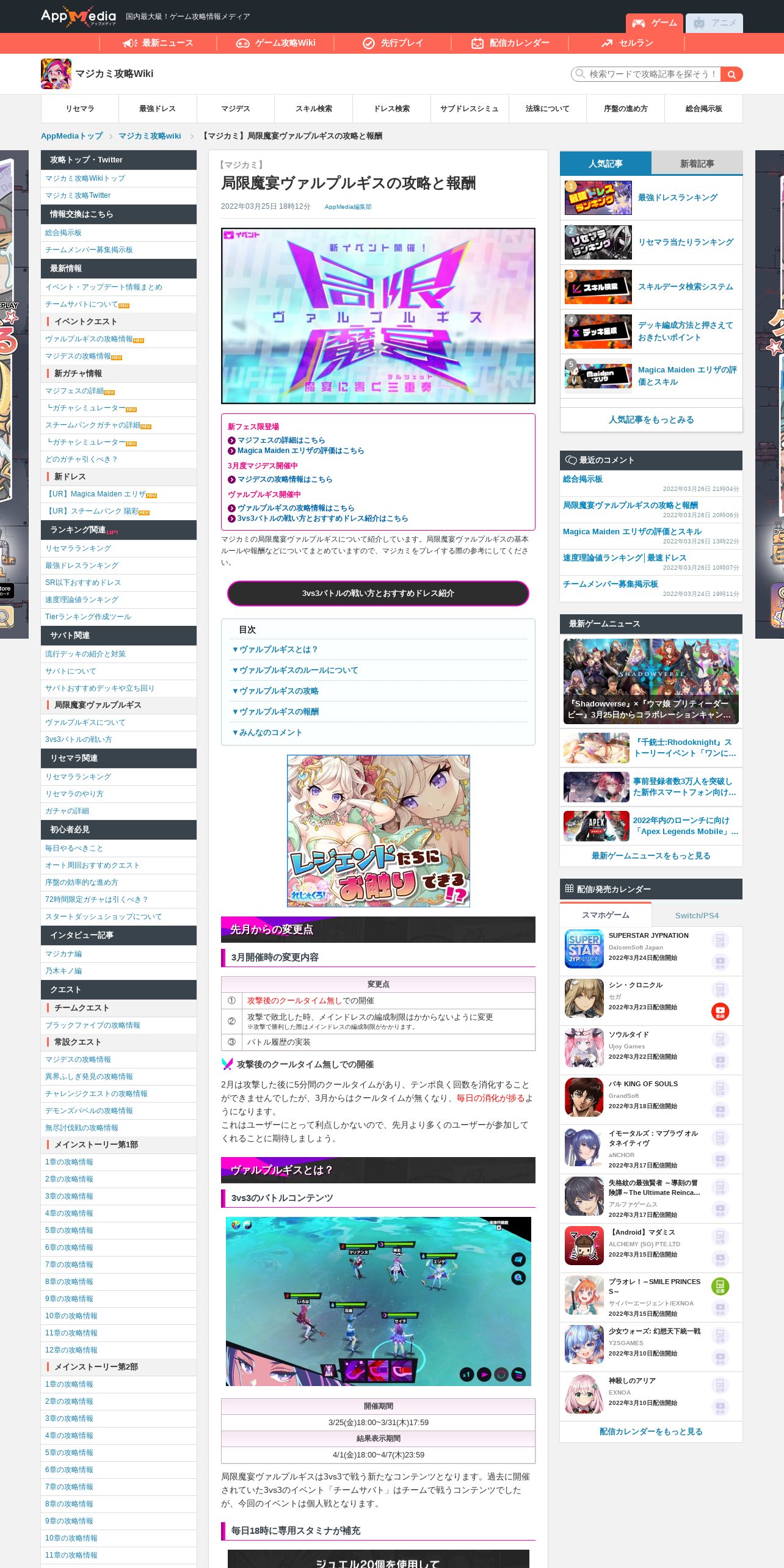Select the 人気記事 tab
Image resolution: width=784 pixels, height=1568 pixels.
[606, 164]
